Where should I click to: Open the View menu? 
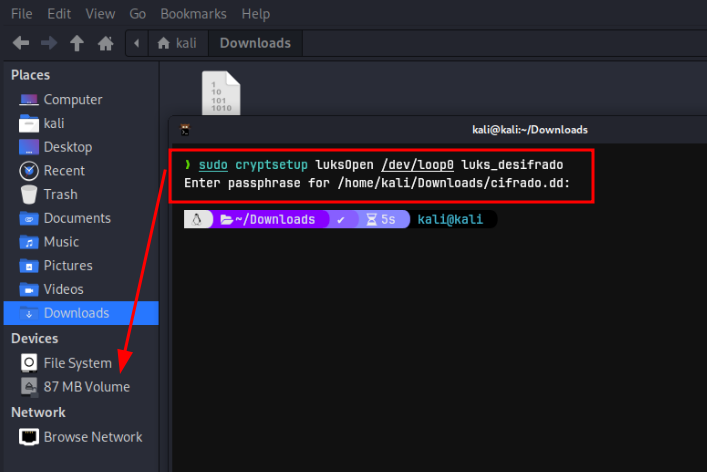[100, 14]
